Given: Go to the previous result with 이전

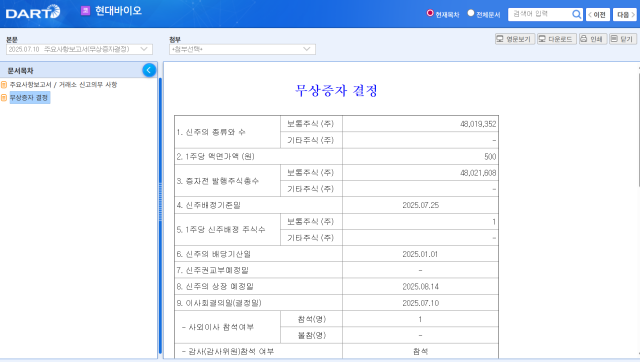Looking at the screenshot, I should pos(598,15).
